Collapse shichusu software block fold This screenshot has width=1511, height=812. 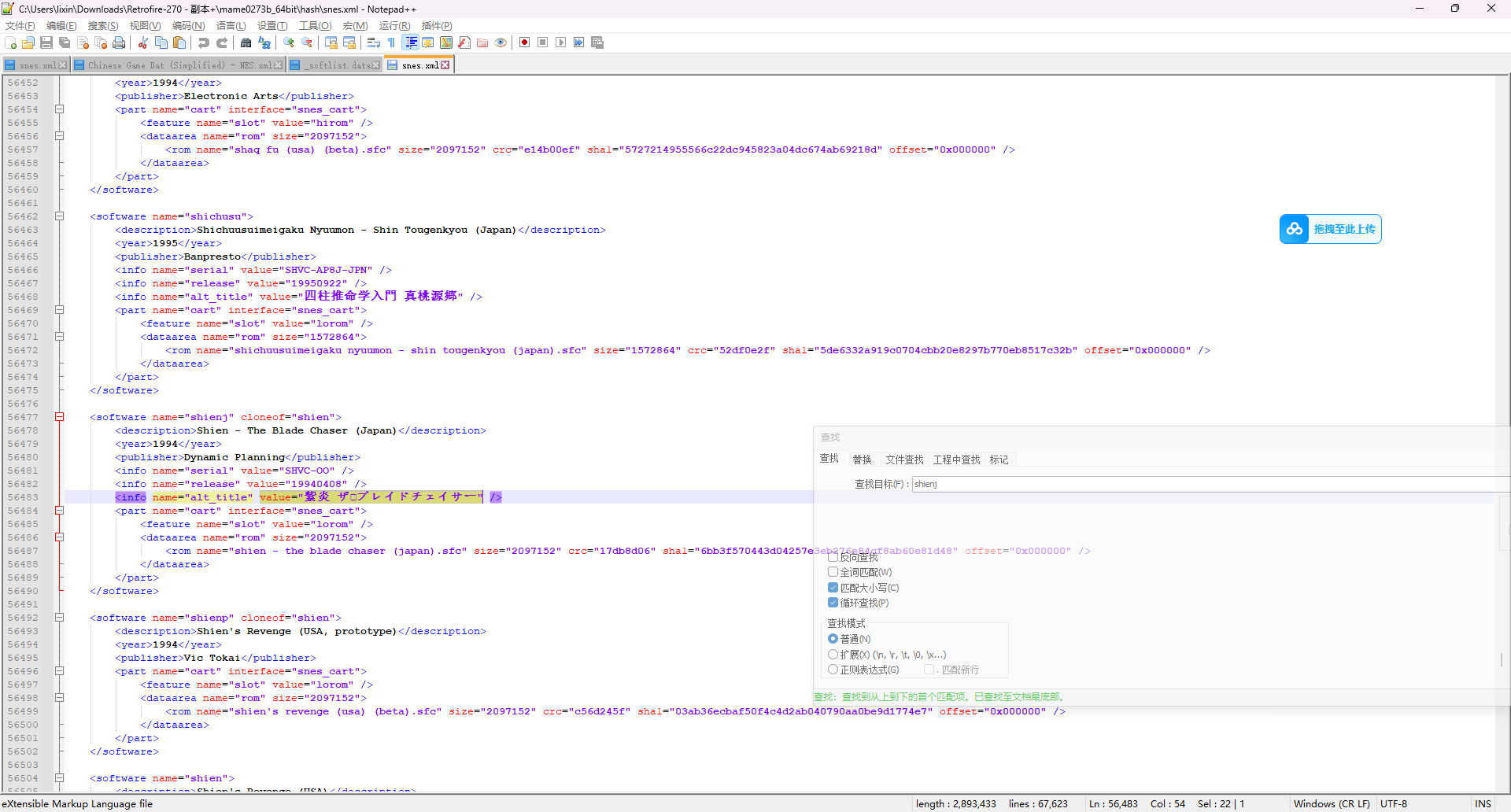point(59,216)
